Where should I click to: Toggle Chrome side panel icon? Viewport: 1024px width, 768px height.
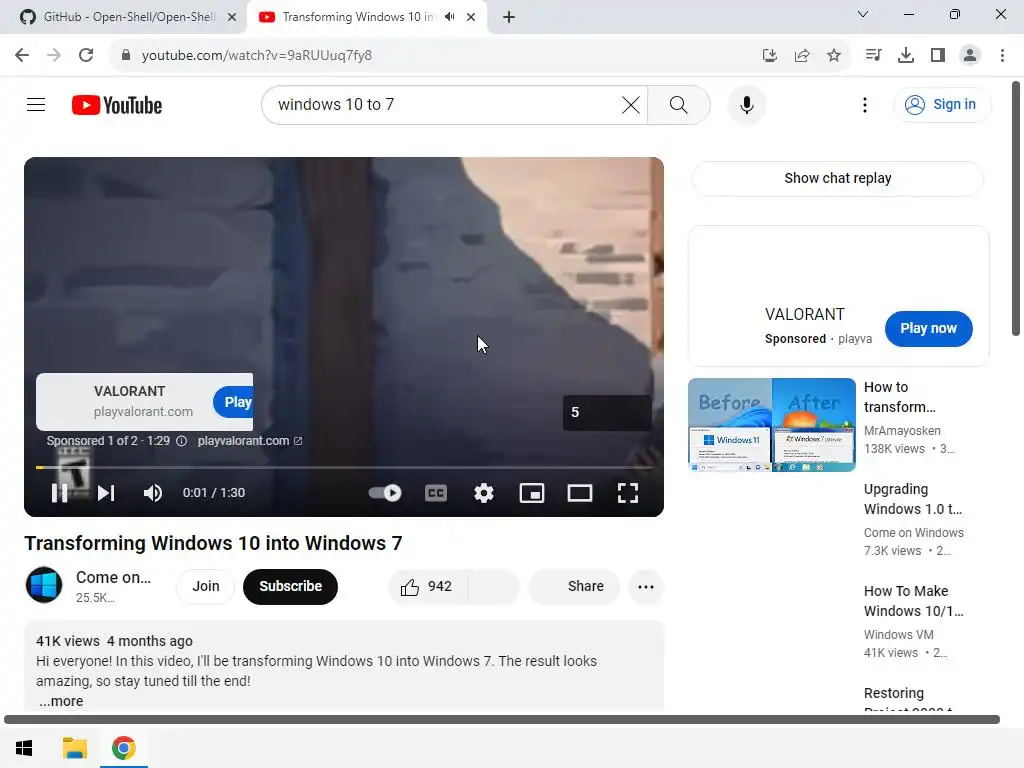pyautogui.click(x=938, y=56)
